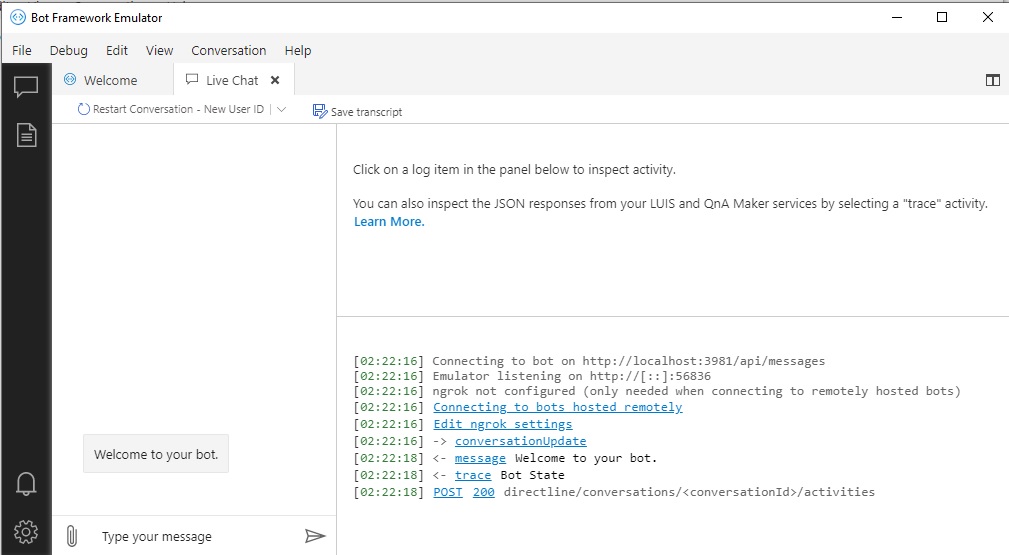
Task: Open the chat bots sidebar icon
Action: [x=26, y=87]
